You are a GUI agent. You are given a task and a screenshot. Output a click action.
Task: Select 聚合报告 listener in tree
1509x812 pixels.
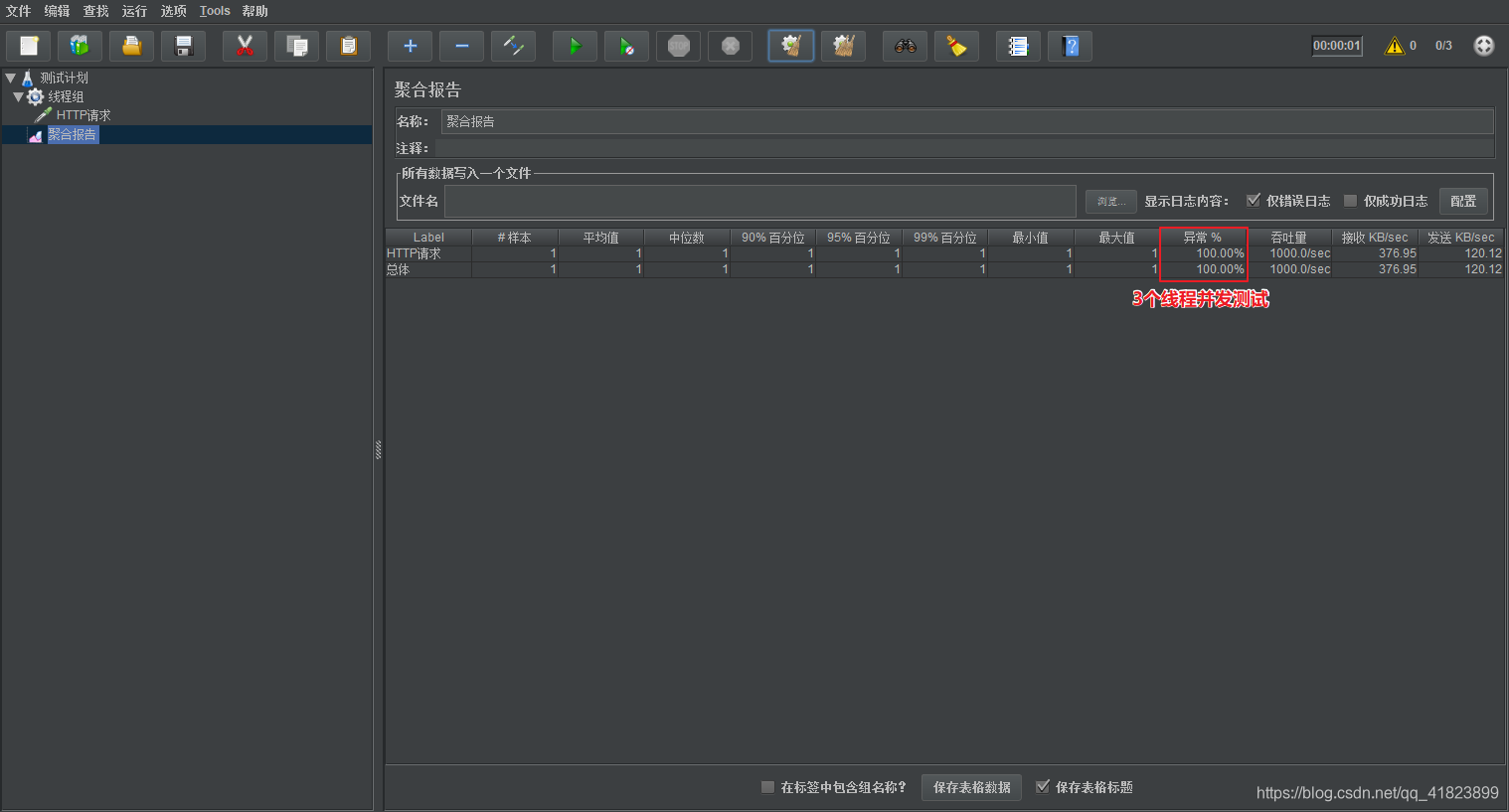73,134
